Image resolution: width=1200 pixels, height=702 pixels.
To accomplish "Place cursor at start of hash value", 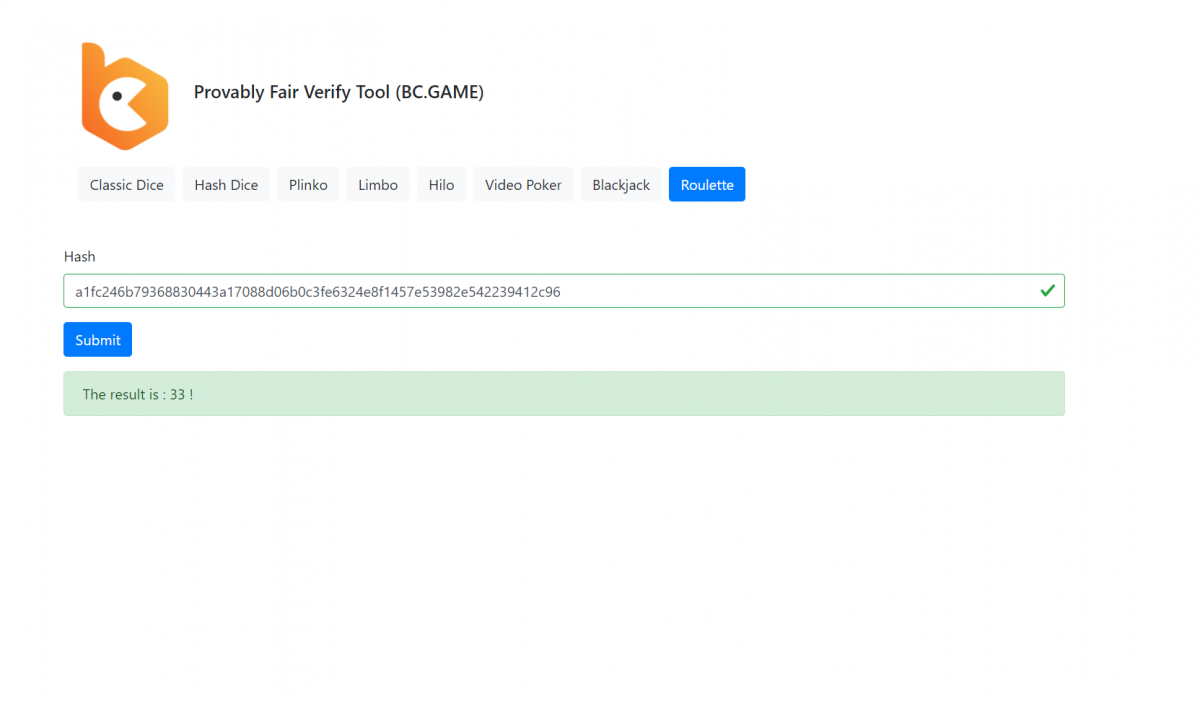I will (75, 291).
